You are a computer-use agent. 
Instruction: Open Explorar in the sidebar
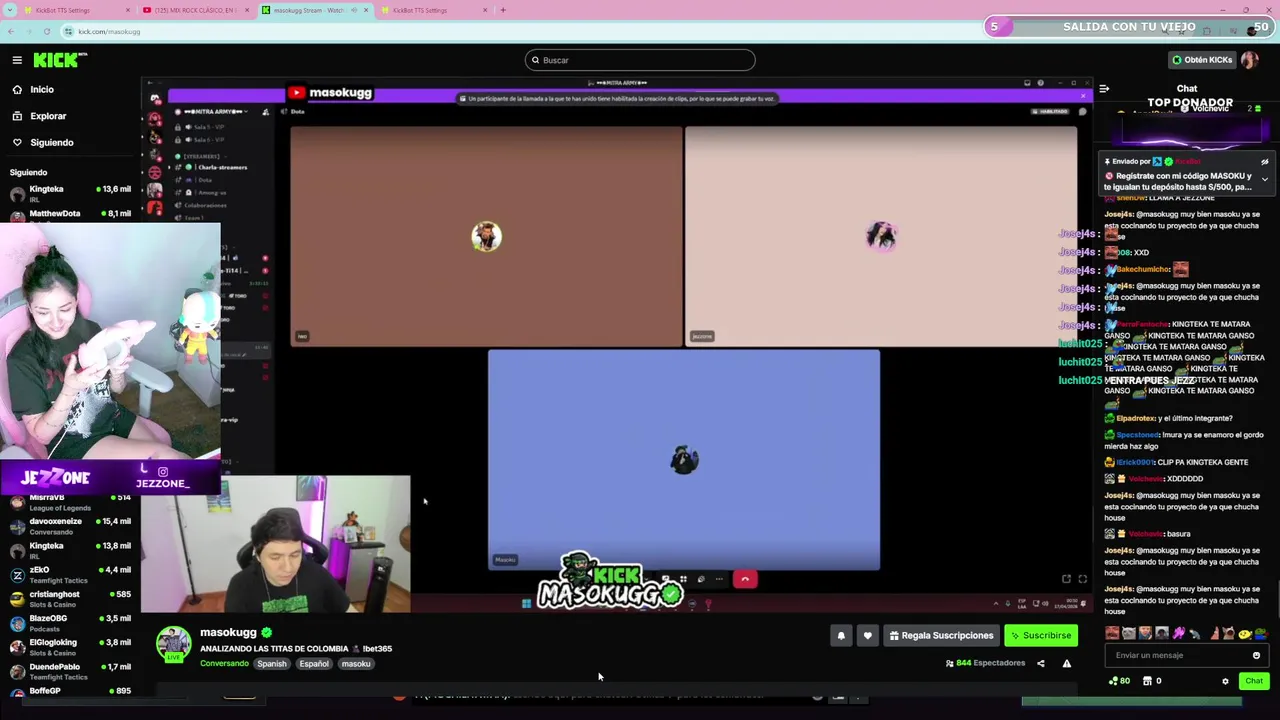coord(48,116)
